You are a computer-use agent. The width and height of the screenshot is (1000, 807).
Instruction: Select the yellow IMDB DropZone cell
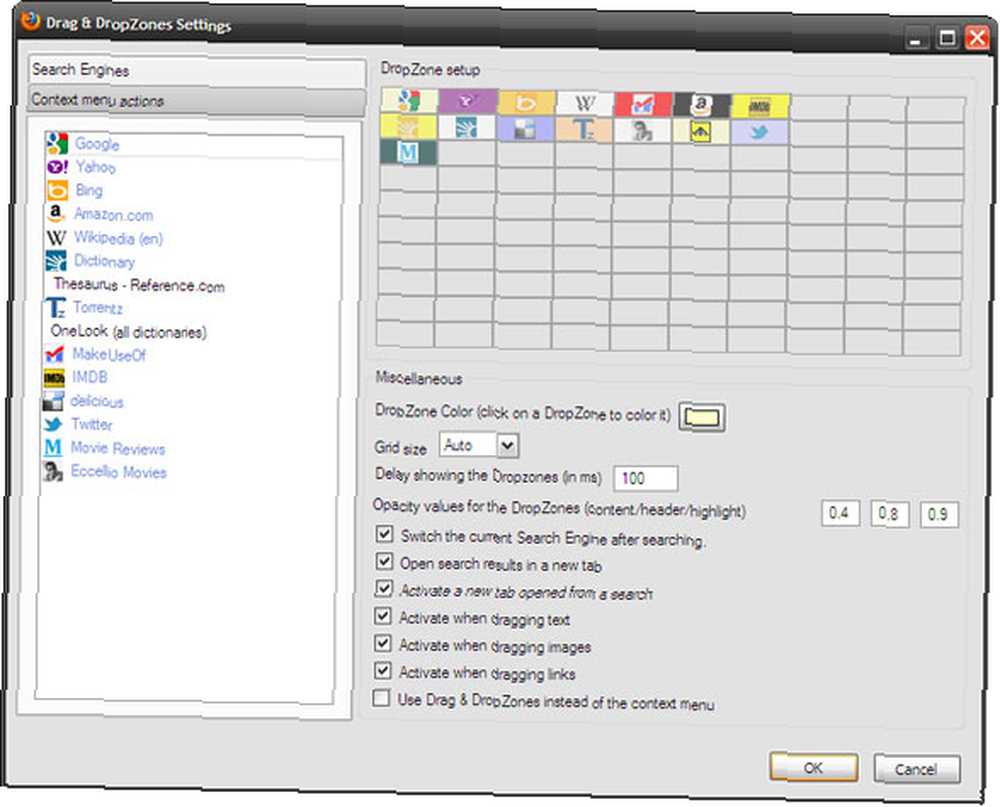[x=760, y=106]
